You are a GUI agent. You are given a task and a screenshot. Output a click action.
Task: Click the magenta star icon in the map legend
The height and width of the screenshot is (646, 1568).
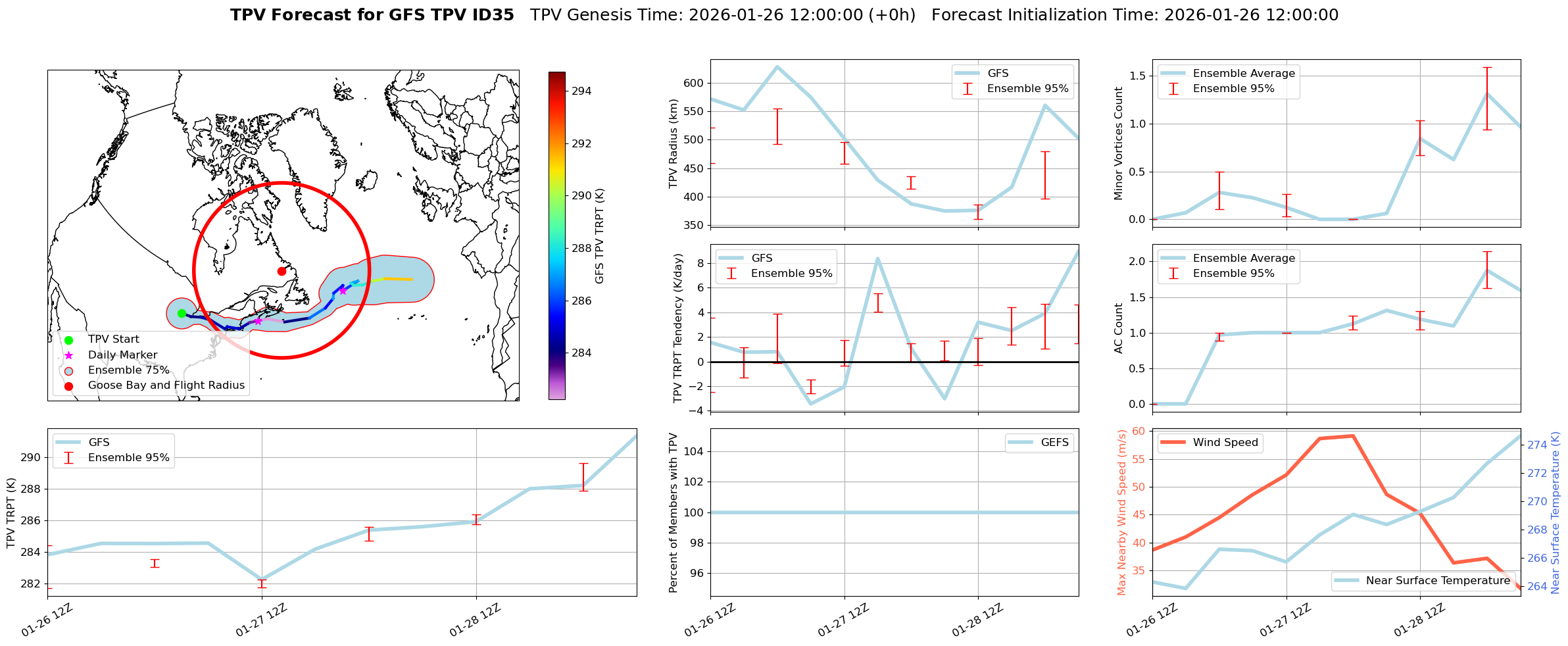[x=68, y=355]
